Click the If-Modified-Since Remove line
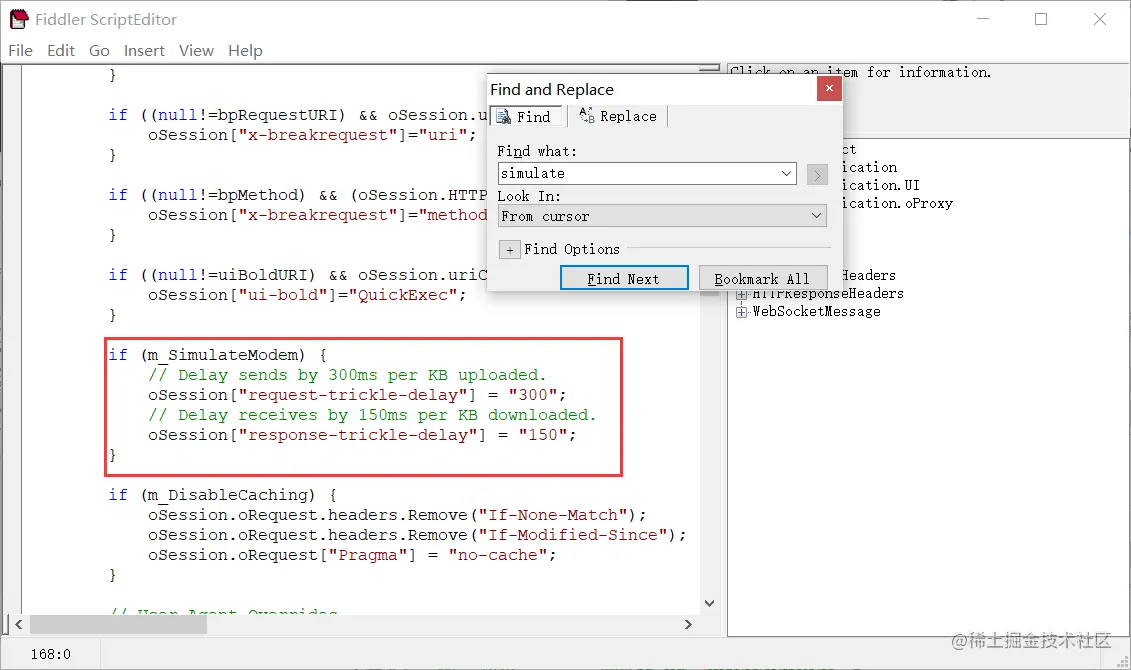The width and height of the screenshot is (1131, 670). tap(417, 535)
